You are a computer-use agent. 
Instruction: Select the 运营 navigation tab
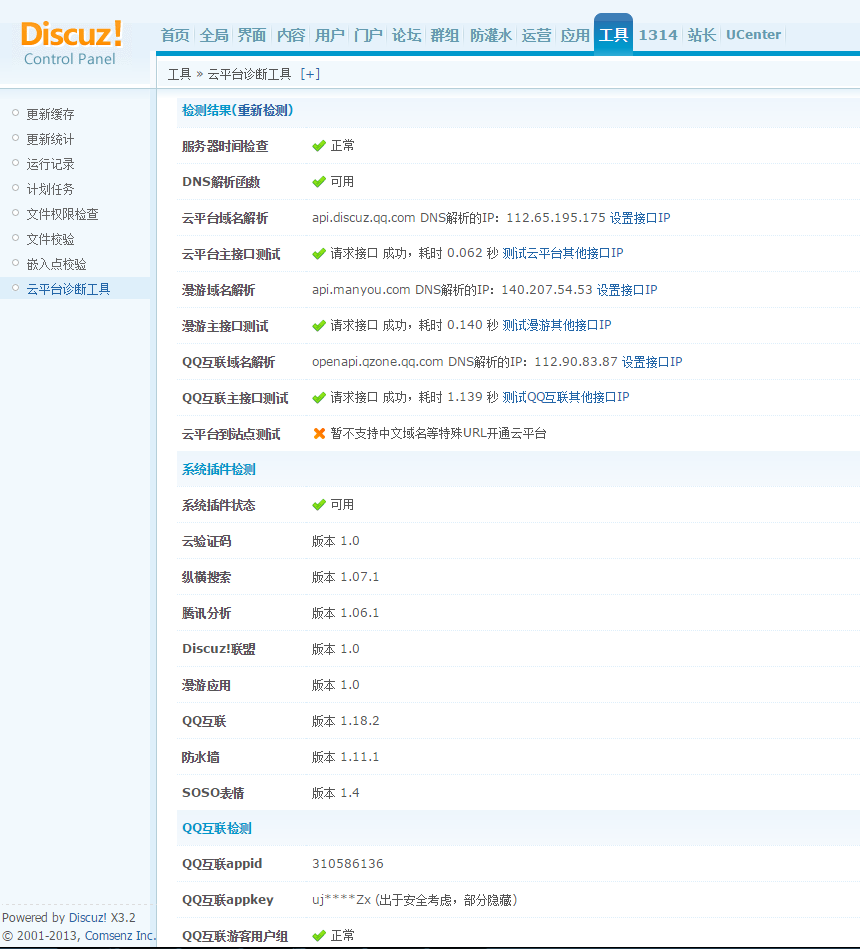pyautogui.click(x=536, y=35)
